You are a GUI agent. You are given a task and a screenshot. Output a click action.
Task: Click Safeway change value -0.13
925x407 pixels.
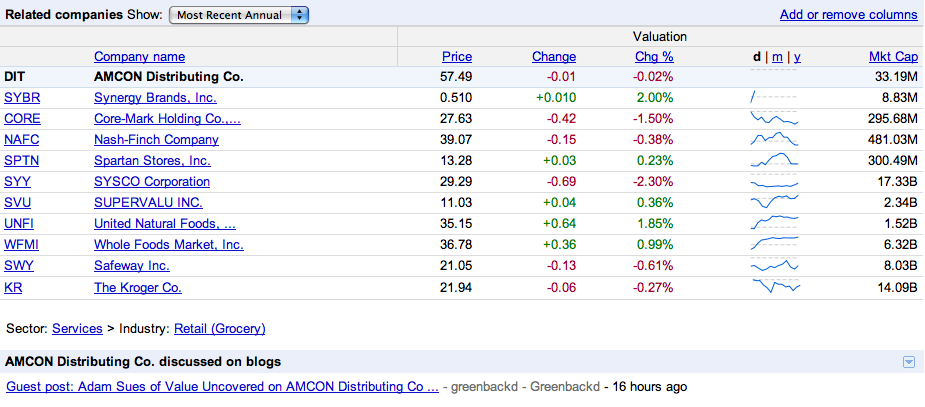point(561,265)
